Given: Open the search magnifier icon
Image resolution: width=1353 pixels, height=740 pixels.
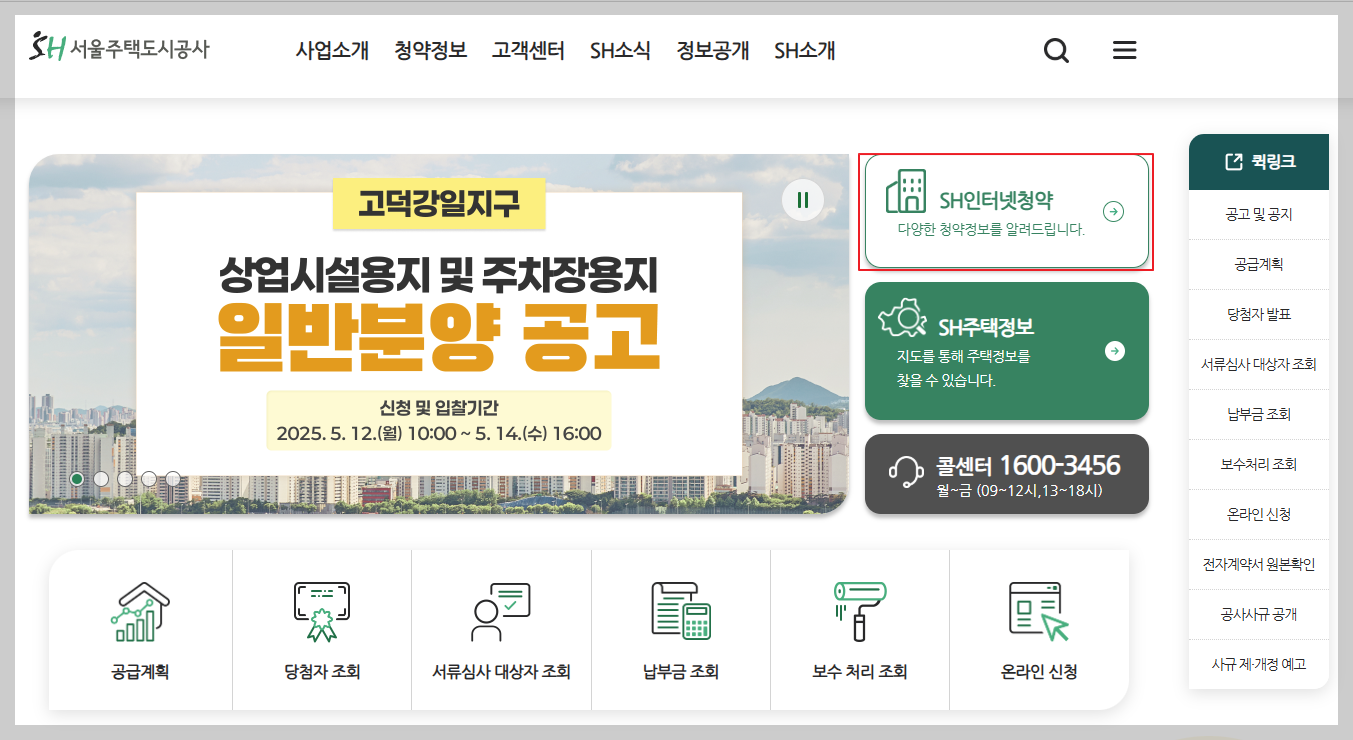Looking at the screenshot, I should coord(1056,50).
